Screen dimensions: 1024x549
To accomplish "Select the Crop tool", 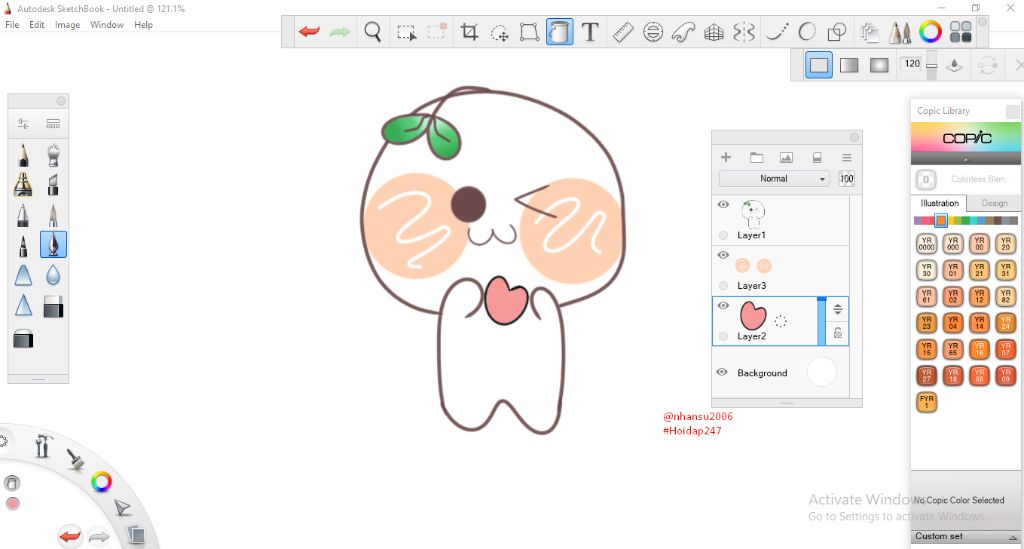I will pos(469,31).
